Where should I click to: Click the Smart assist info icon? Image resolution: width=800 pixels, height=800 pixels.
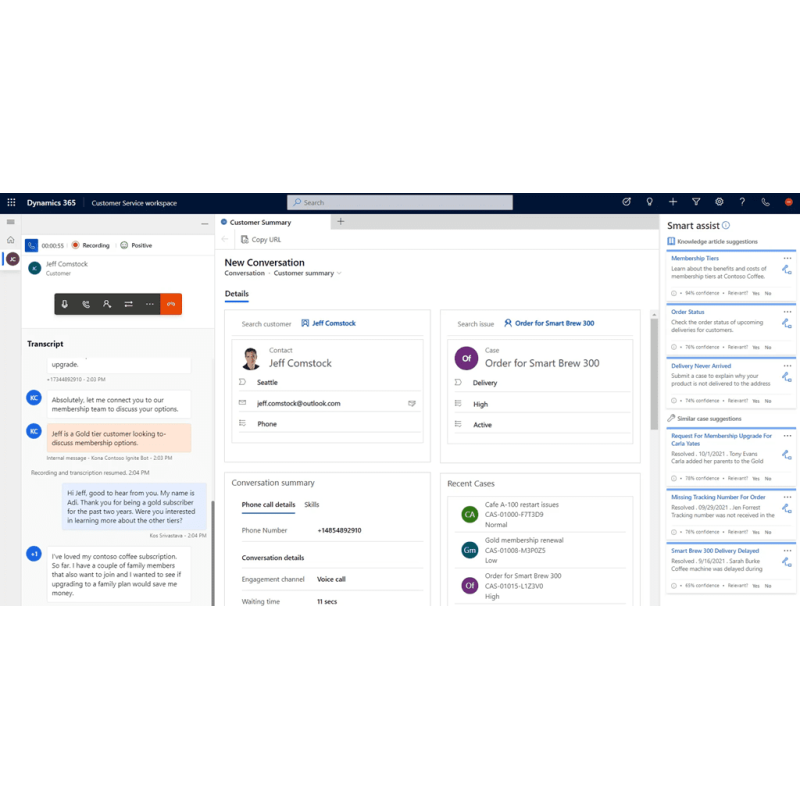(726, 226)
